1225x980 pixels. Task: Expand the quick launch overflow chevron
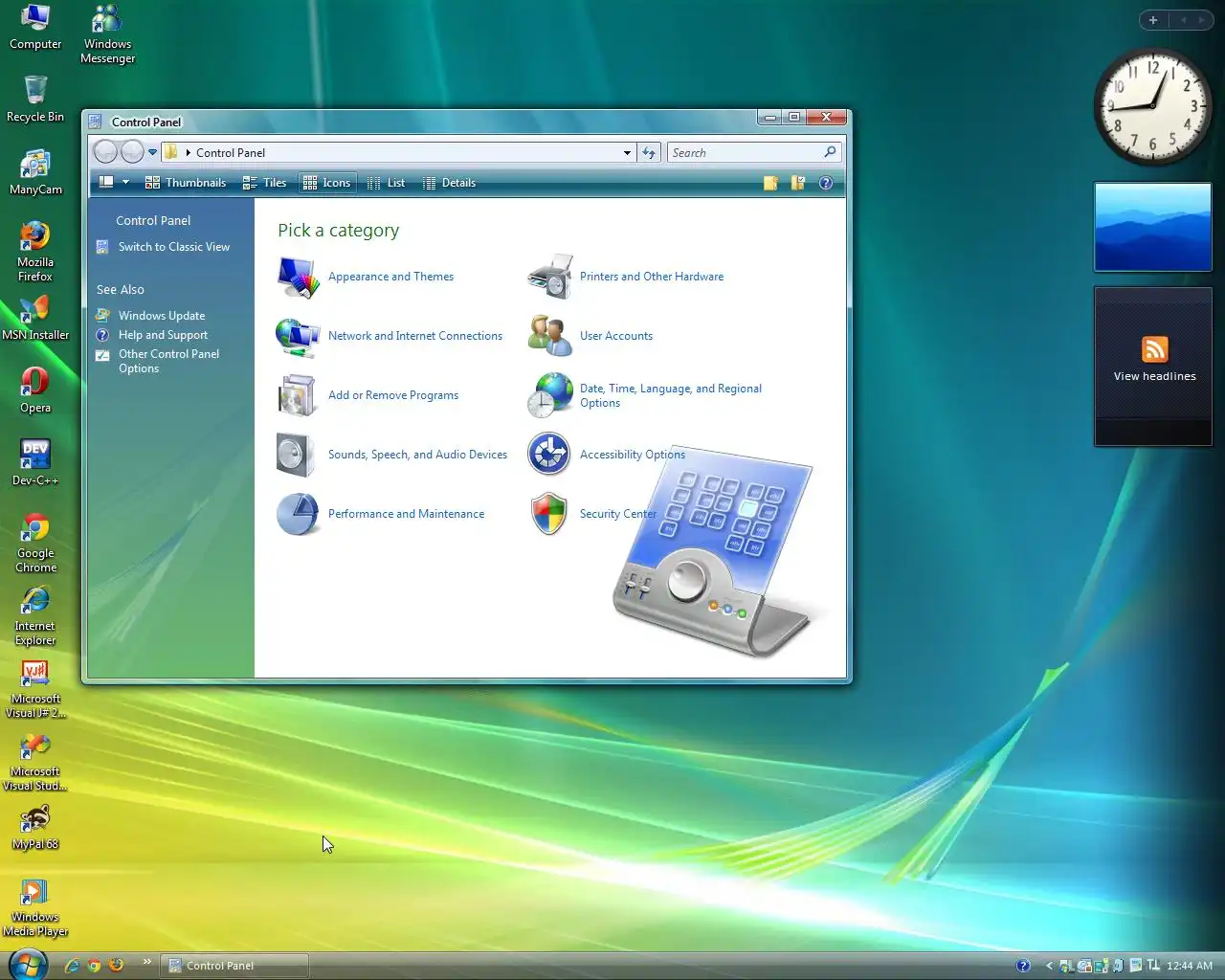[146, 962]
